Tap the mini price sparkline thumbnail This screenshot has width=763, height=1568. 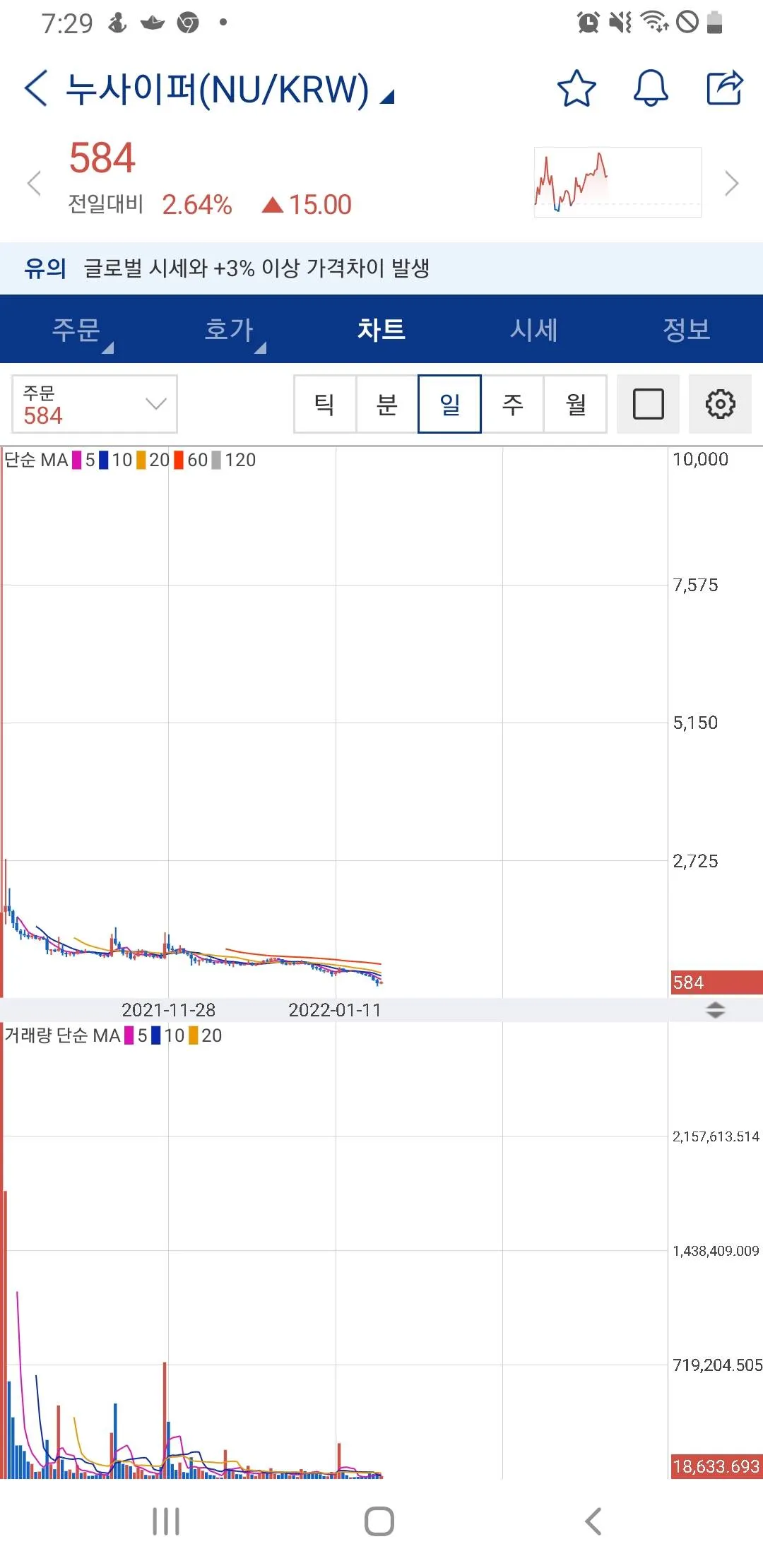click(x=617, y=182)
